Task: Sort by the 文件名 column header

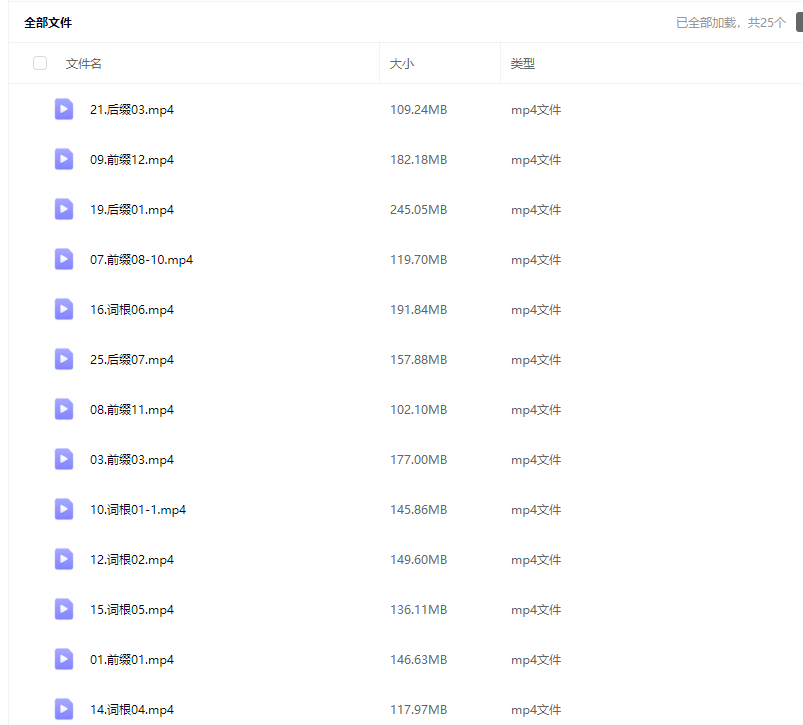Action: click(x=83, y=63)
